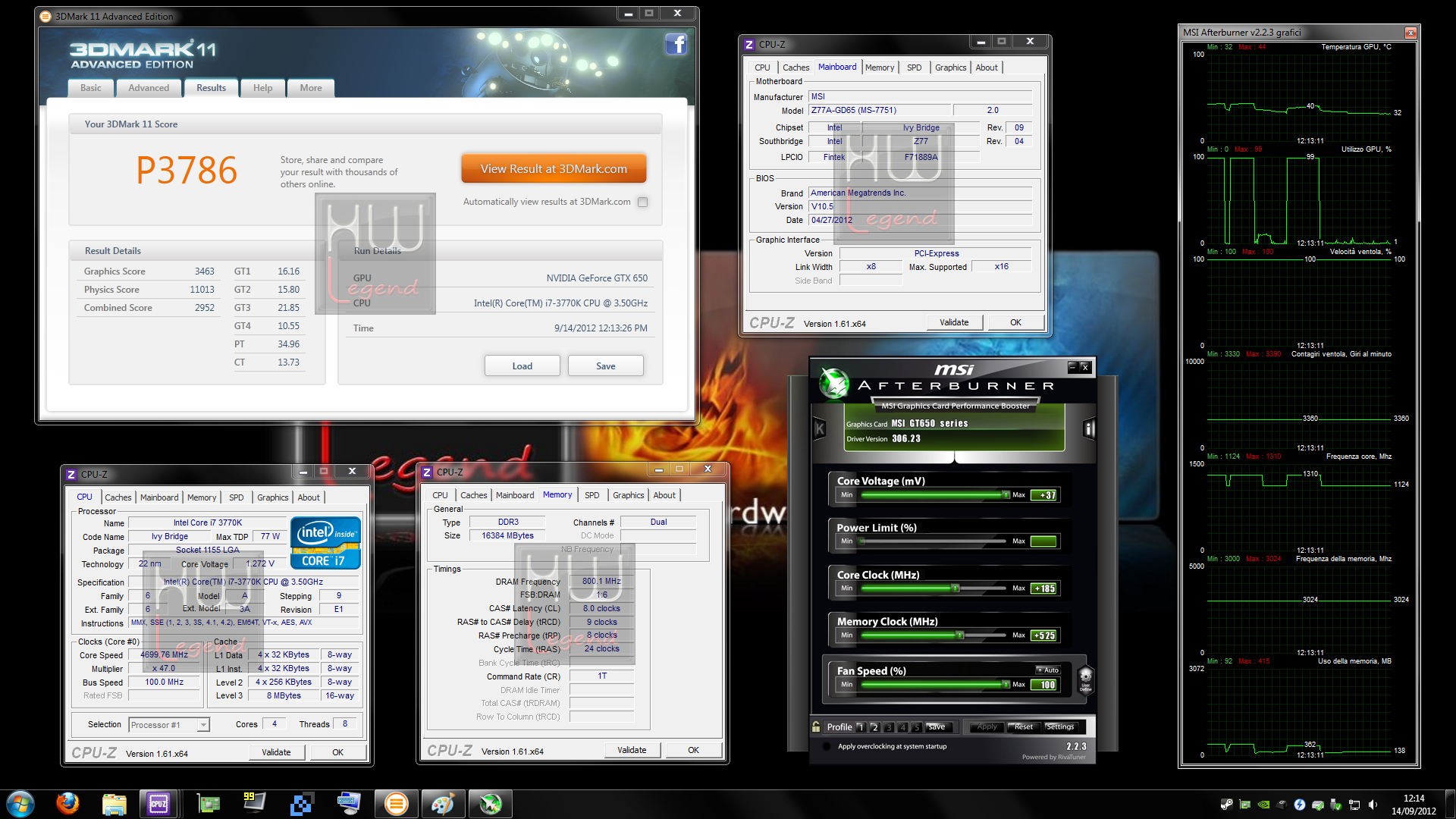Open the Facebook icon in 3DMark 11
The width and height of the screenshot is (1456, 819).
[676, 44]
